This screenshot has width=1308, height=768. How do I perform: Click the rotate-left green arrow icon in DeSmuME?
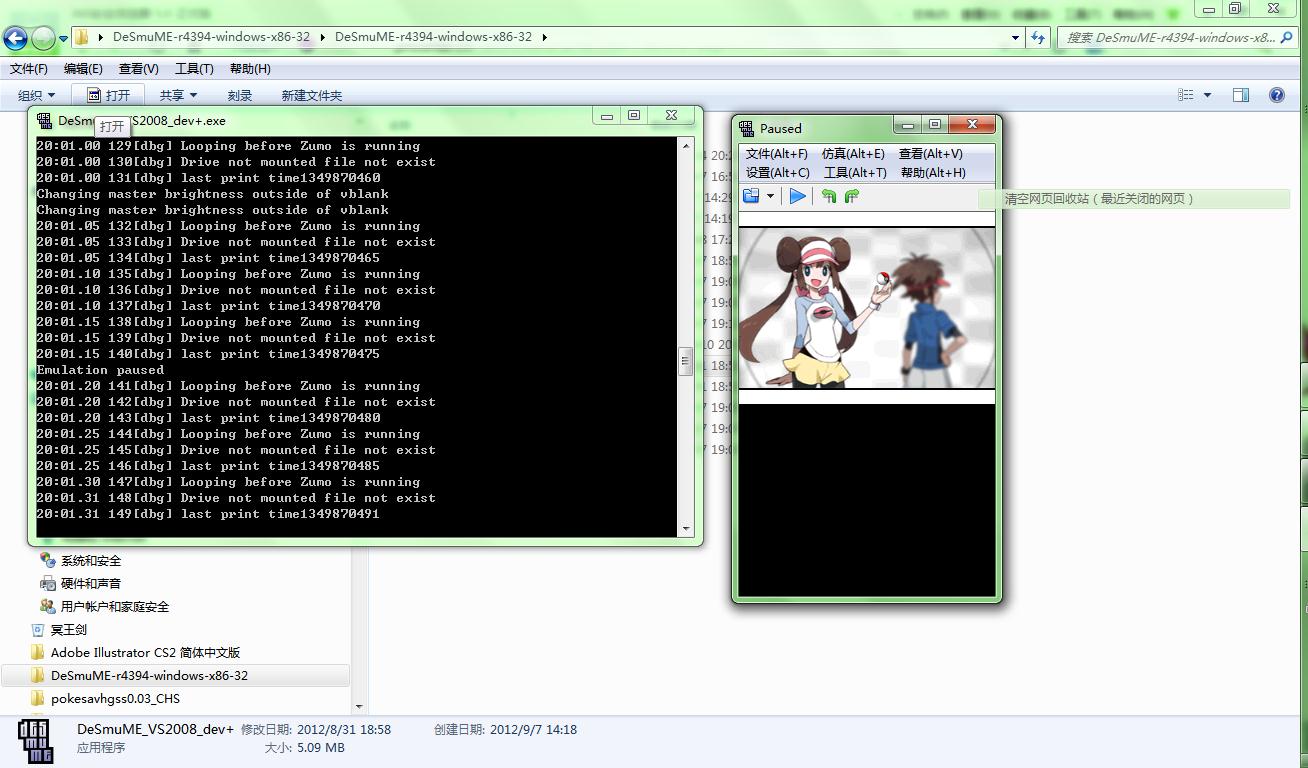pos(829,196)
